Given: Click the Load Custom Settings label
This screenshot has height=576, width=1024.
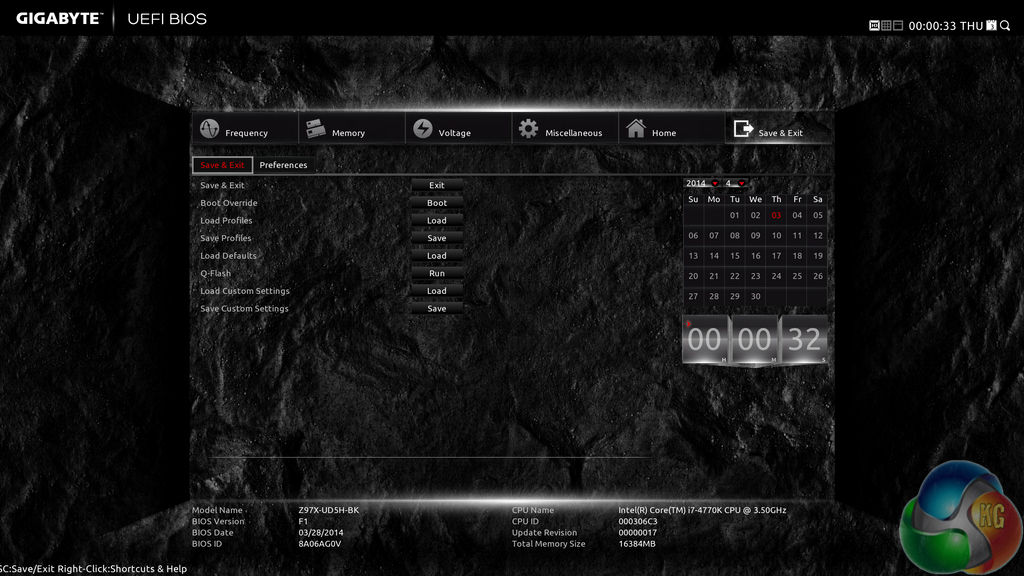Looking at the screenshot, I should (x=244, y=291).
